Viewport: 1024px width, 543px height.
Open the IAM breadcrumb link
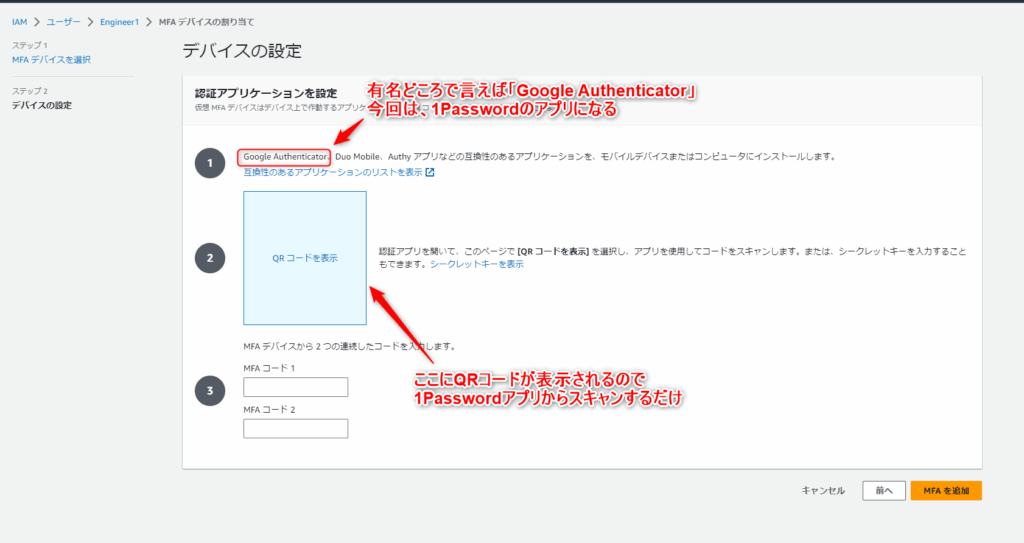pos(20,22)
